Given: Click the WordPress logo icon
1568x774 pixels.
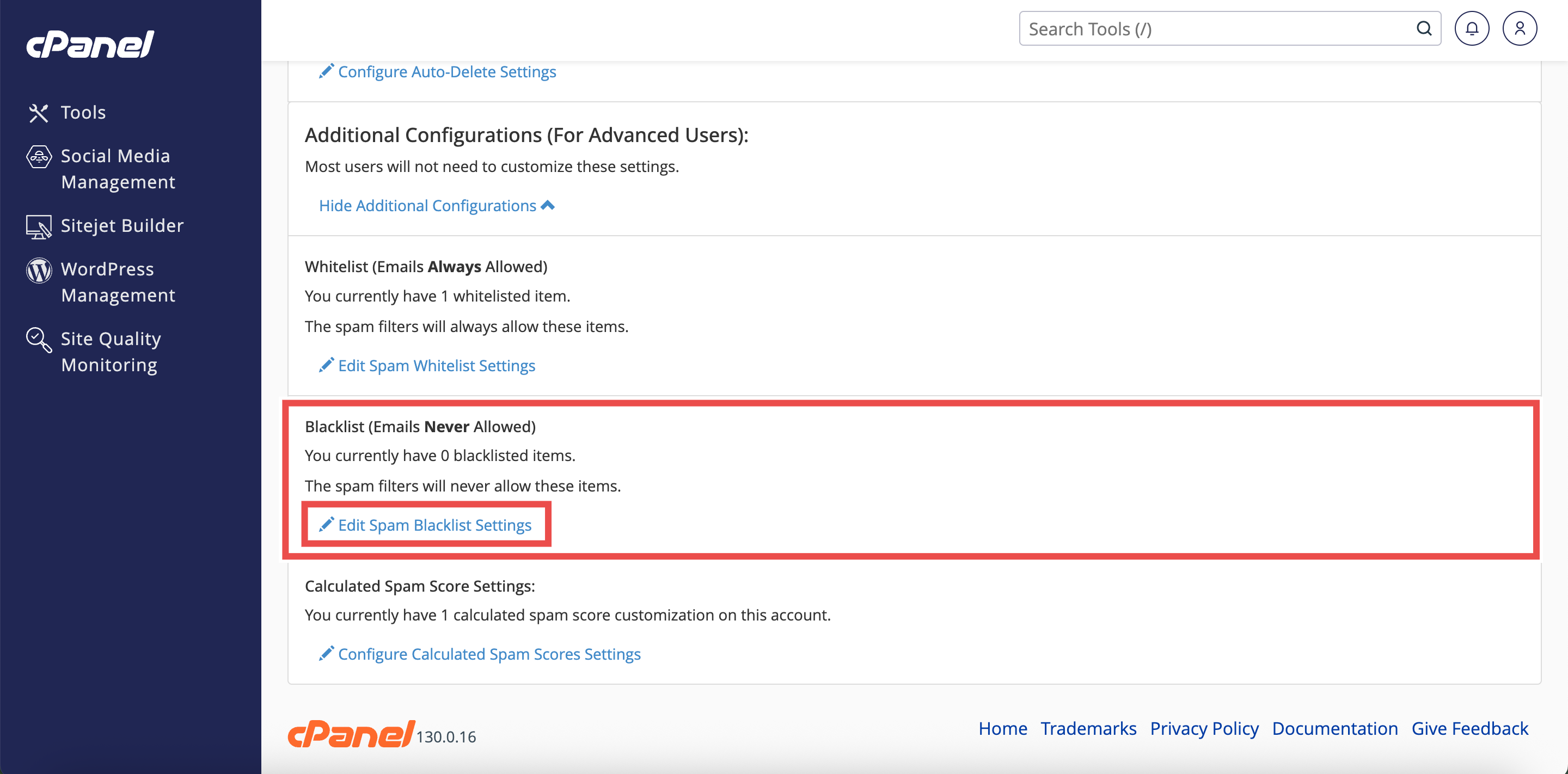Looking at the screenshot, I should (38, 270).
